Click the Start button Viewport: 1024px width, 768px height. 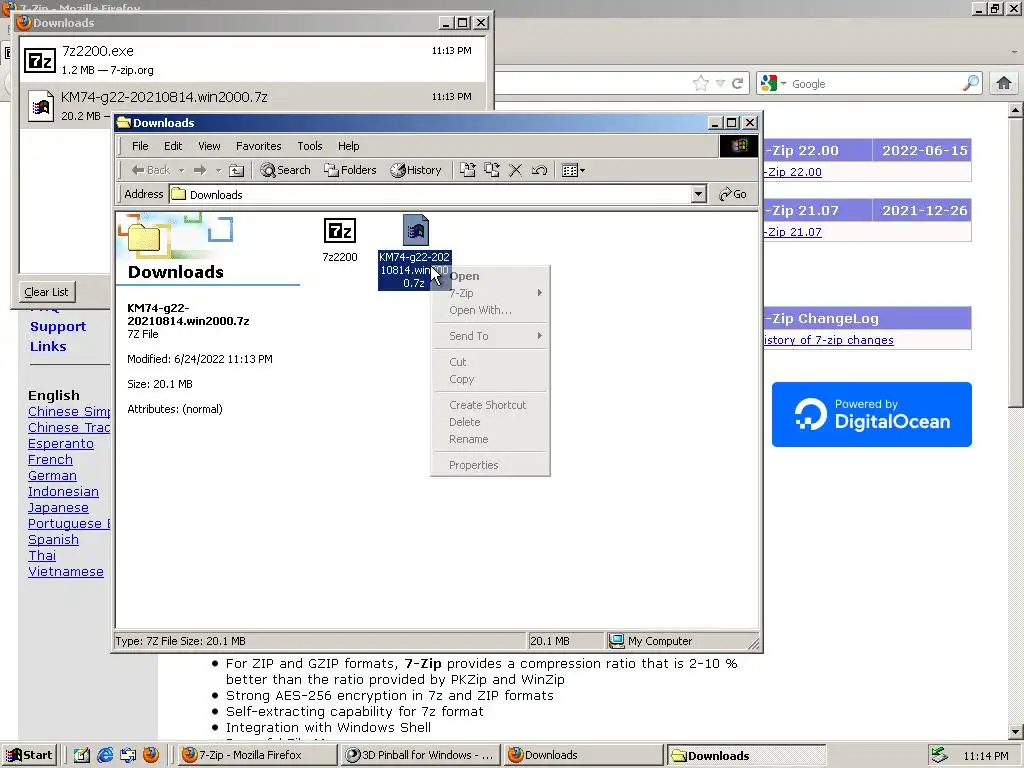pyautogui.click(x=29, y=755)
